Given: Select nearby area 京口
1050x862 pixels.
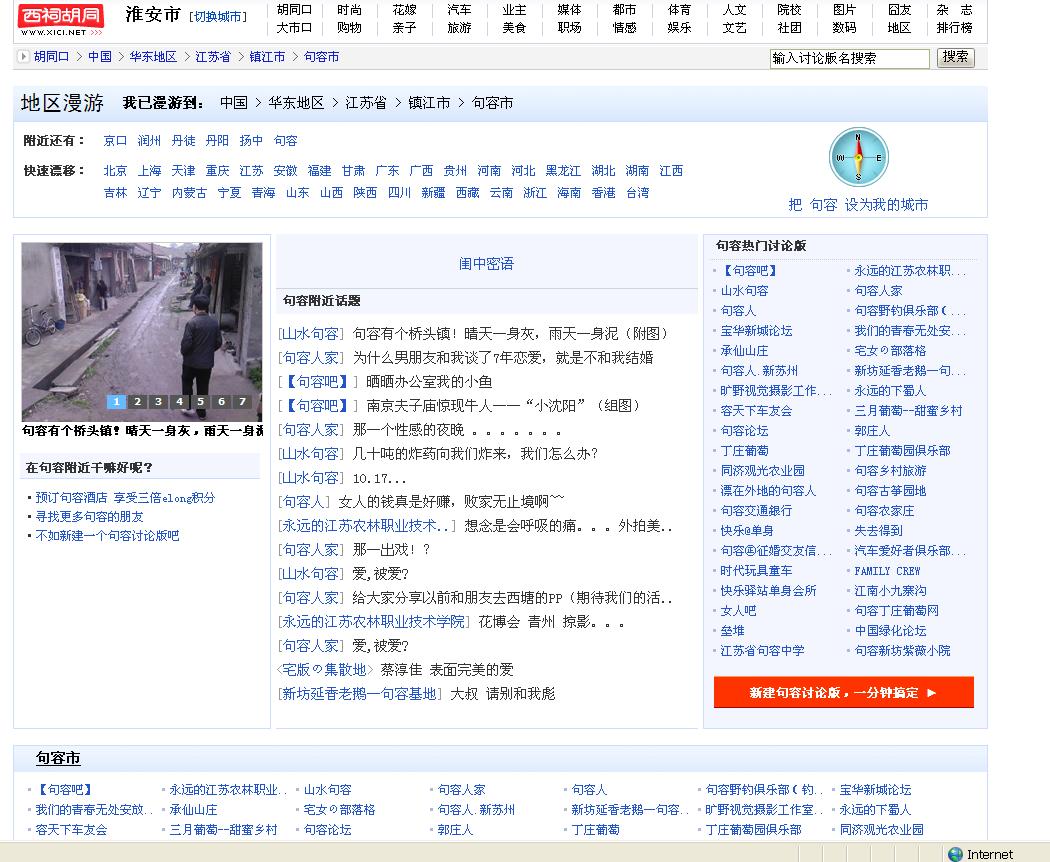Looking at the screenshot, I should 115,141.
